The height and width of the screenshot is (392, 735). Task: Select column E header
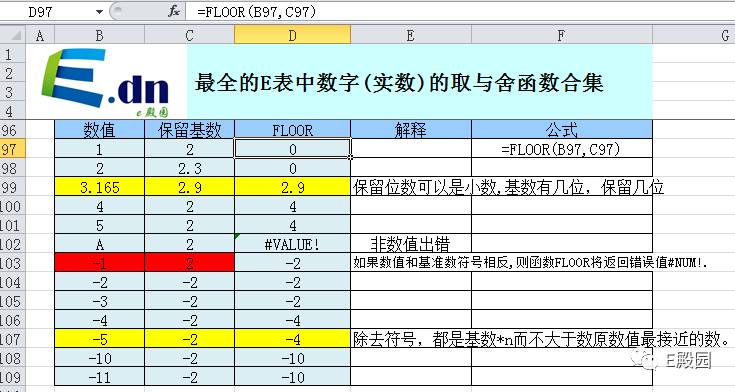411,35
